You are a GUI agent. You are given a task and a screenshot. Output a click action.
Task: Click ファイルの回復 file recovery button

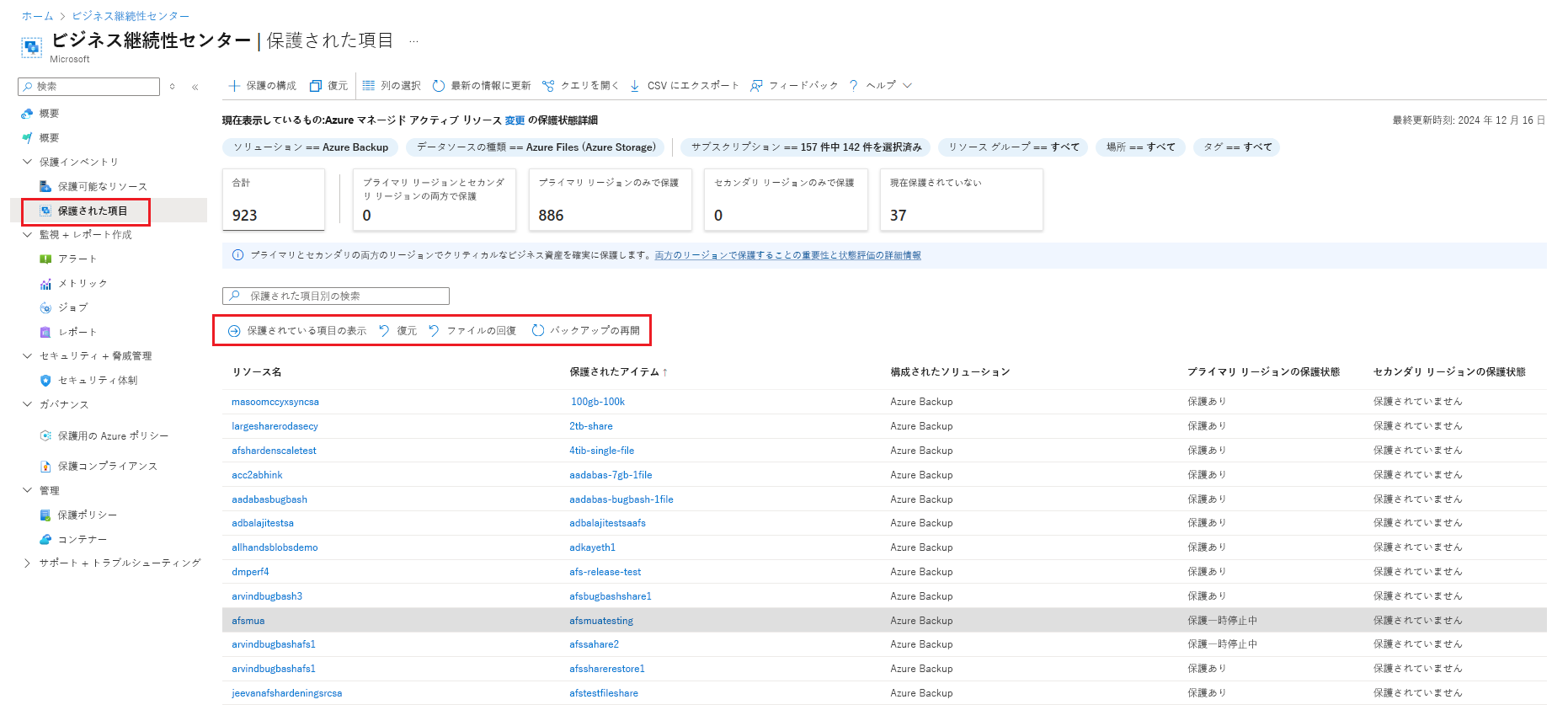(x=472, y=331)
